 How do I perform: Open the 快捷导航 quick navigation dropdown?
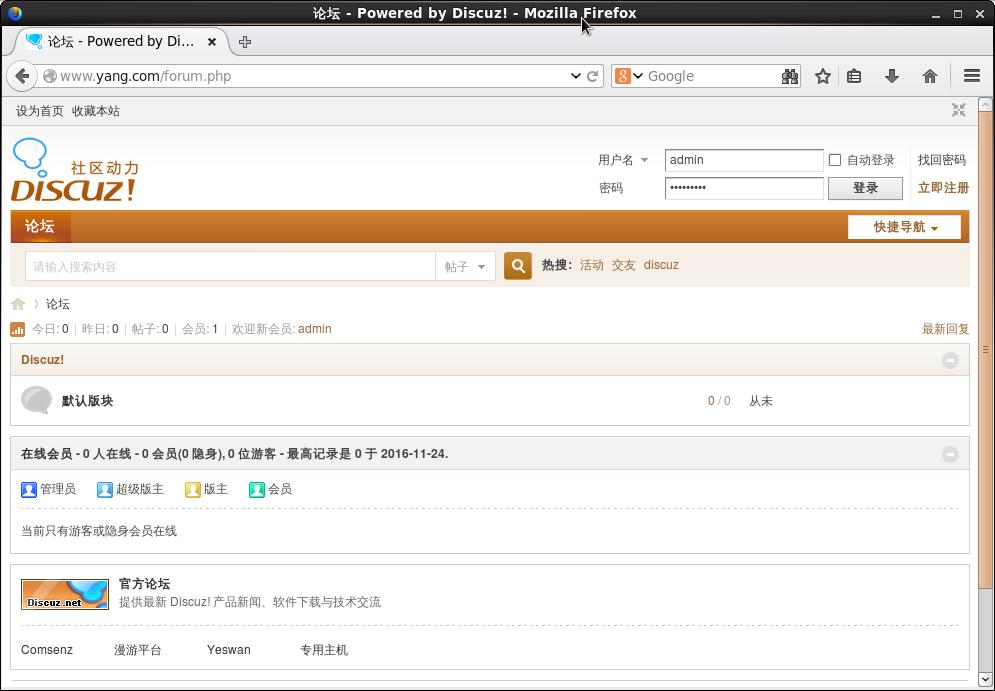pos(904,227)
